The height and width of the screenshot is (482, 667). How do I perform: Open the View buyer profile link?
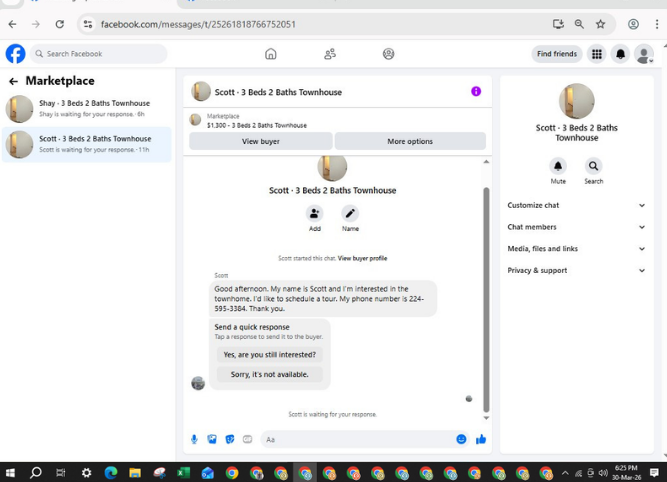[362, 258]
